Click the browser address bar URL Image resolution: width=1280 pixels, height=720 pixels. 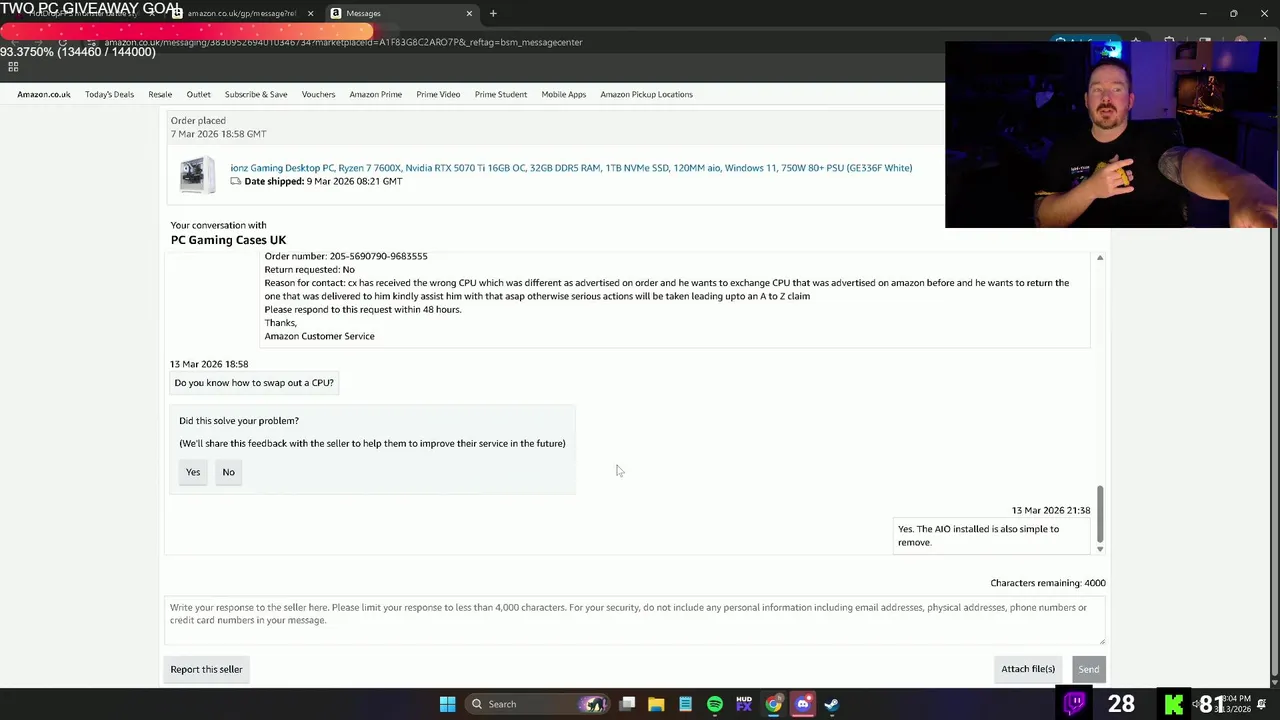click(343, 42)
